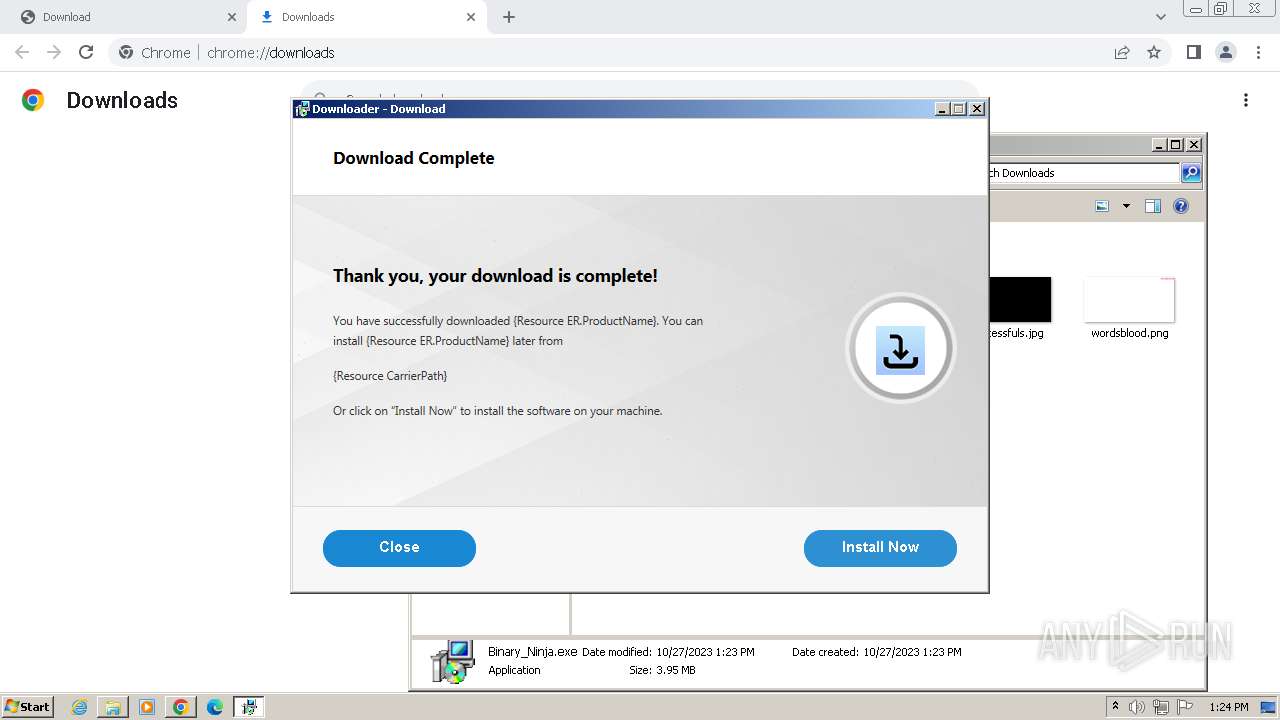Click the chrome://downloads address bar
The height and width of the screenshot is (720, 1280).
click(x=640, y=52)
